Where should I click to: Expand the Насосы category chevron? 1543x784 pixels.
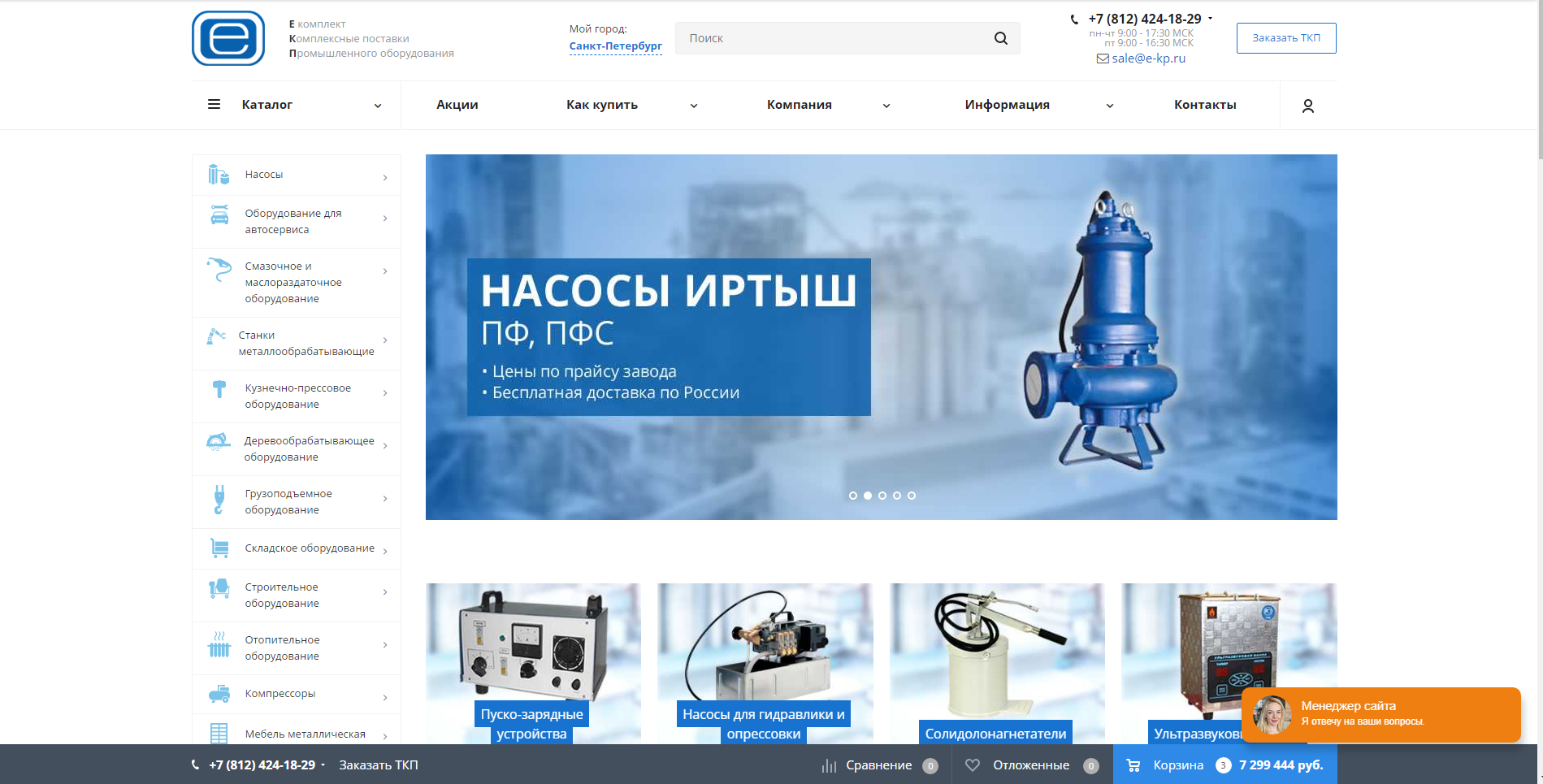click(x=385, y=177)
